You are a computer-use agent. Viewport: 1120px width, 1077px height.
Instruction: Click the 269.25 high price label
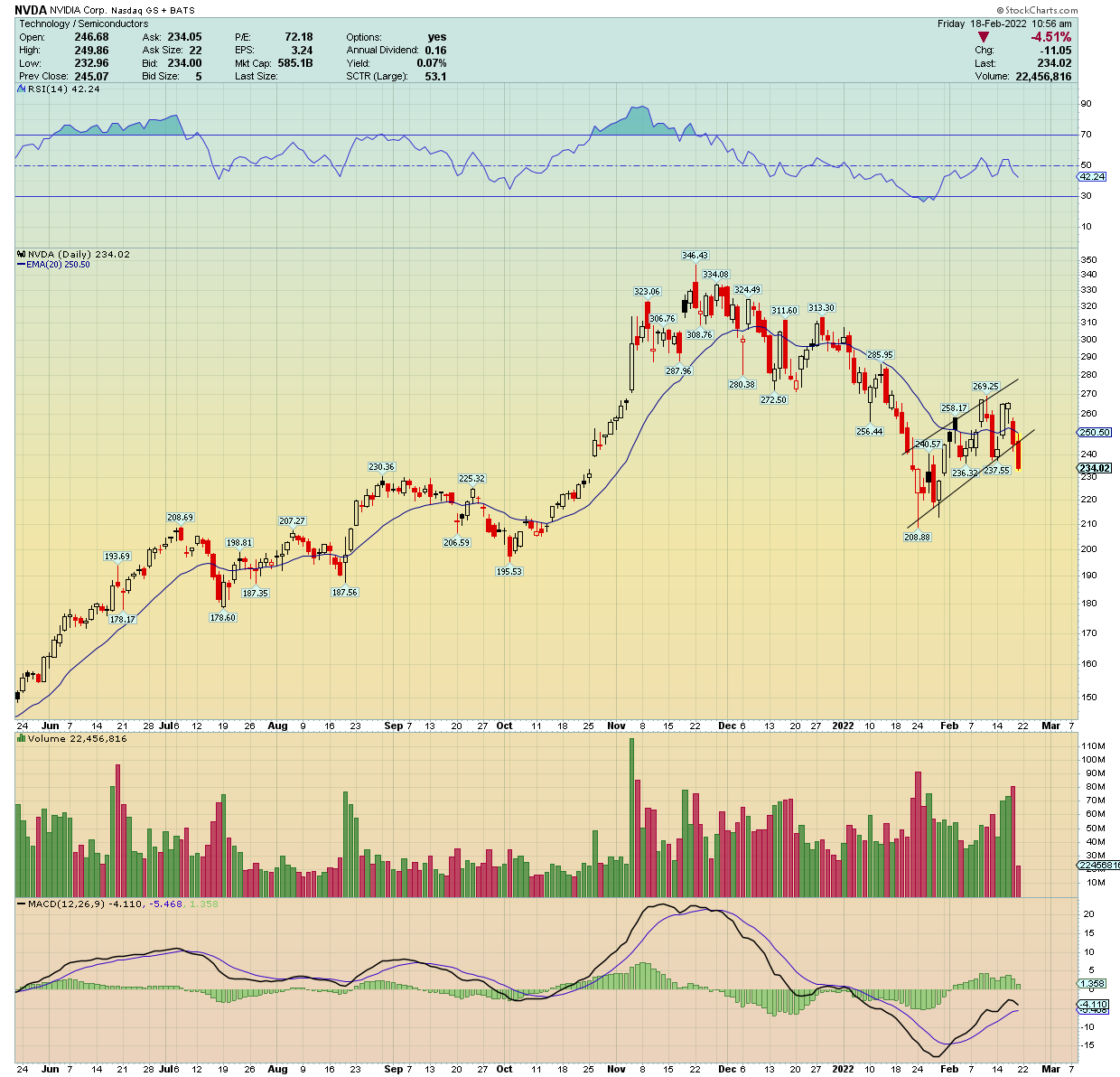tap(985, 387)
